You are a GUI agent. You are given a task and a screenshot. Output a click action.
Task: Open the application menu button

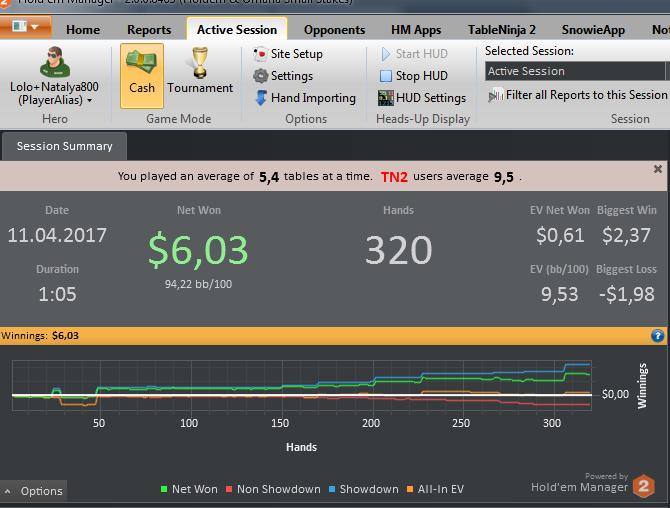pyautogui.click(x=26, y=27)
